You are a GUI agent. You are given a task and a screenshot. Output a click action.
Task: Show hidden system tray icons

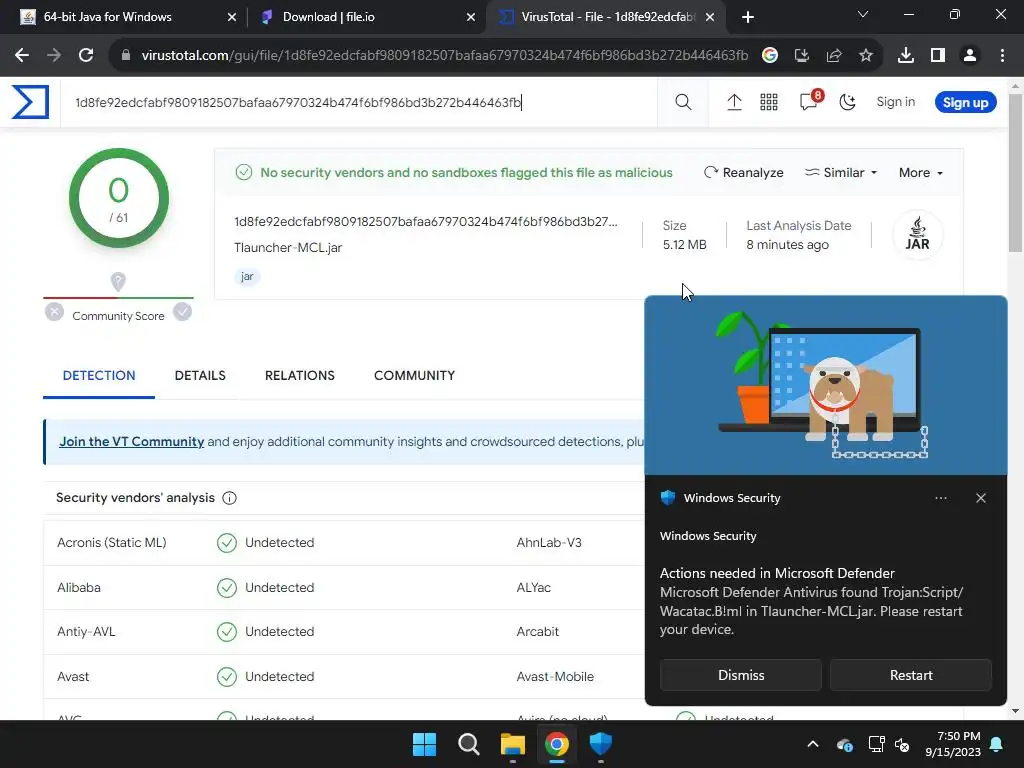click(813, 744)
